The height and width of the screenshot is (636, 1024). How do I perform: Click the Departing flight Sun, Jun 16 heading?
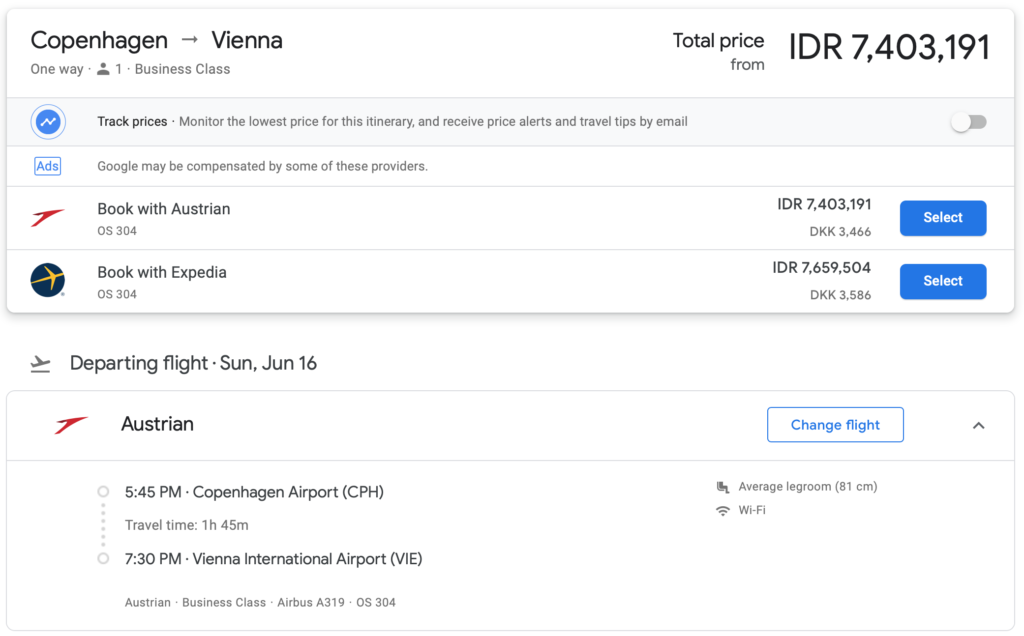tap(193, 363)
